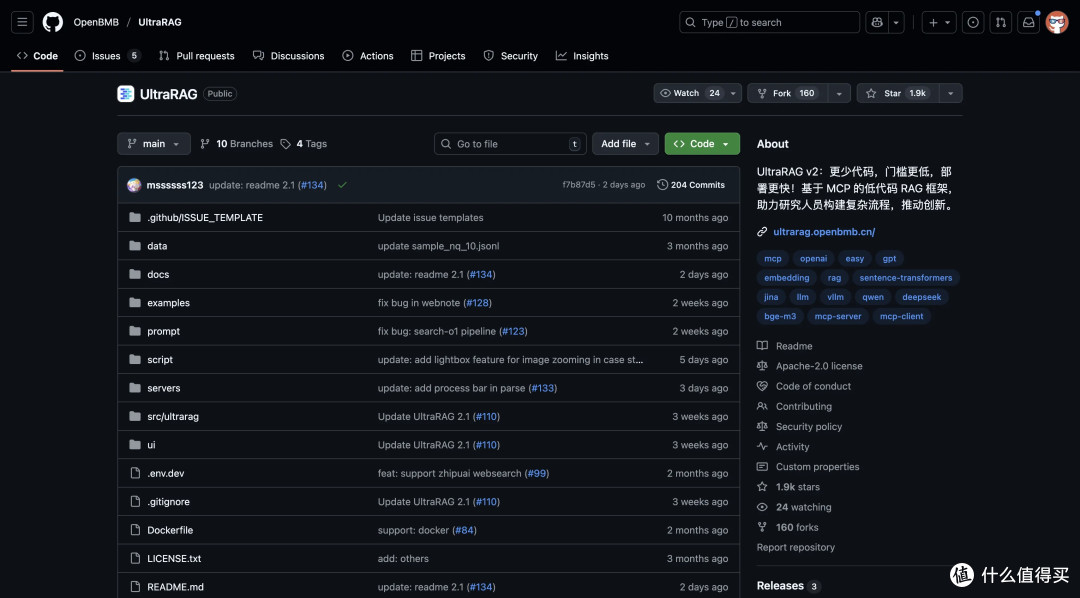View 10 Branches link
Screen dimensions: 1080x598
(236, 143)
